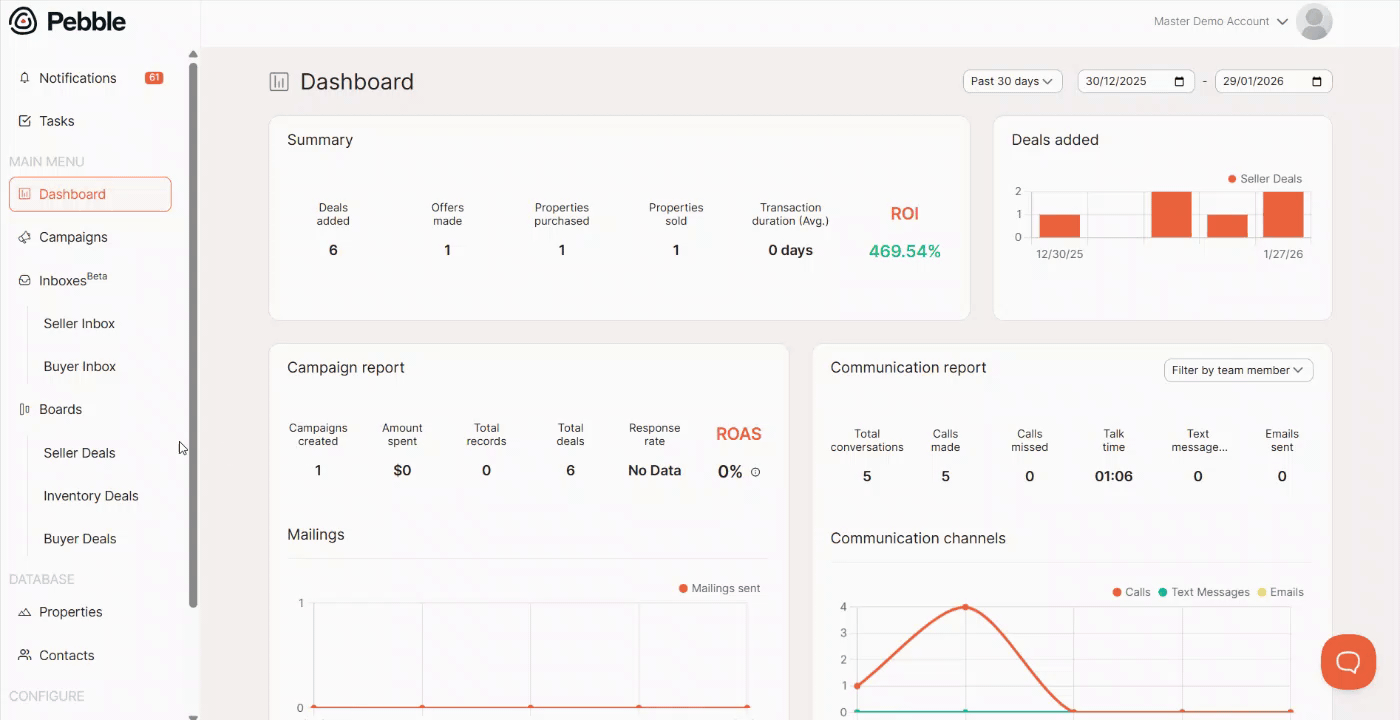The image size is (1400, 720).
Task: Click the Notifications bell icon
Action: (25, 78)
